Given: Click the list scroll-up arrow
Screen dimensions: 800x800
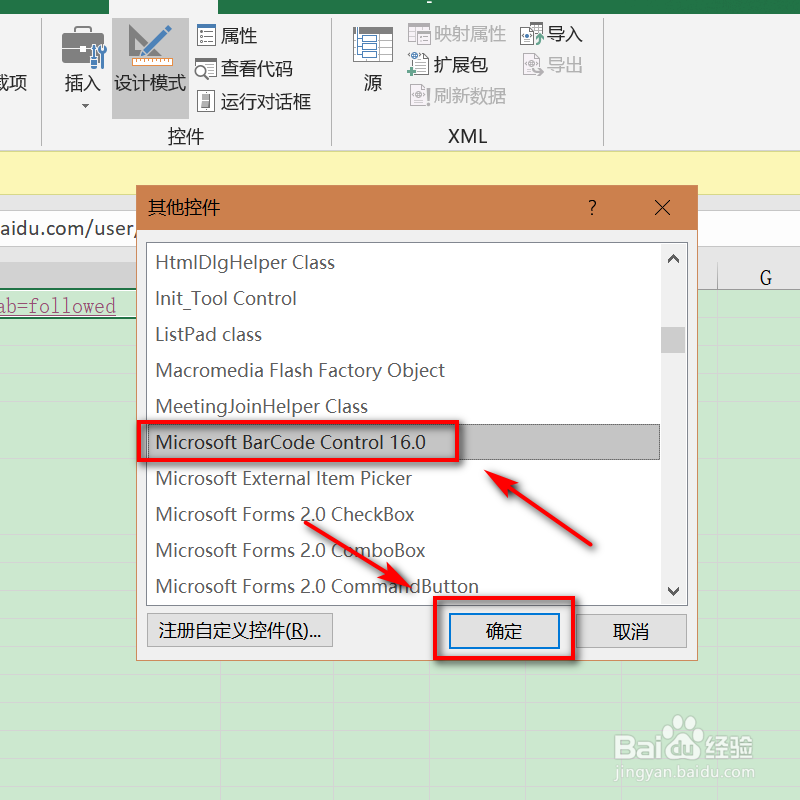Looking at the screenshot, I should point(673,259).
